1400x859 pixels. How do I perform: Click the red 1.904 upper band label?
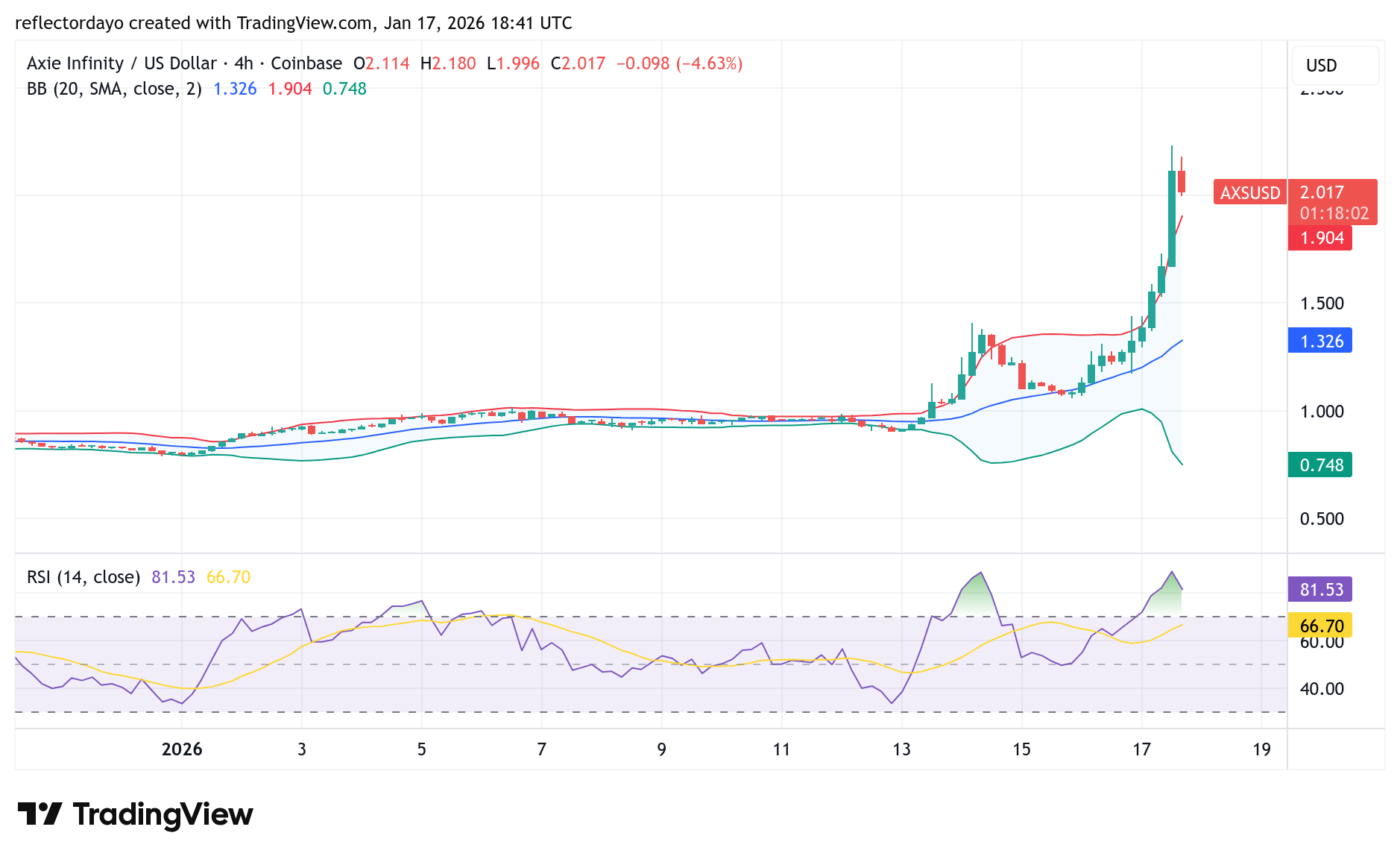pyautogui.click(x=1320, y=238)
